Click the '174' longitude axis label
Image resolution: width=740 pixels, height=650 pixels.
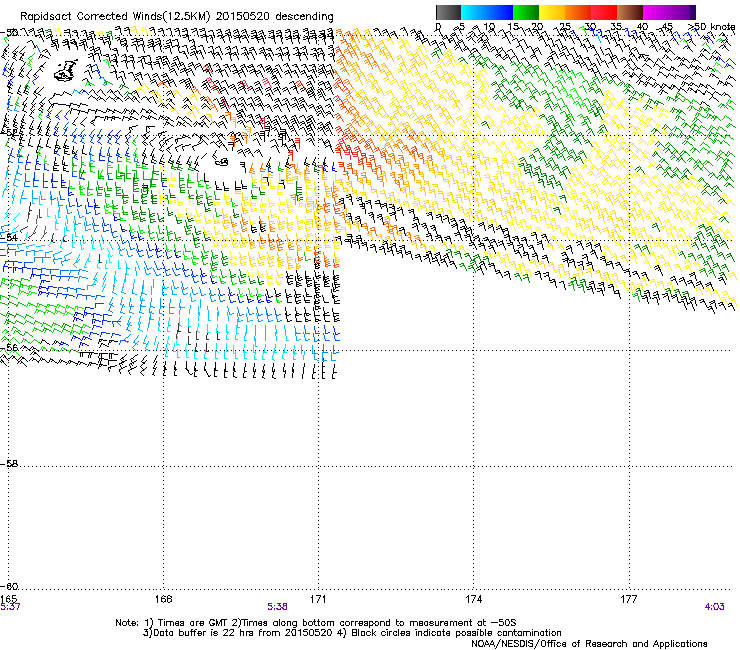[474, 599]
